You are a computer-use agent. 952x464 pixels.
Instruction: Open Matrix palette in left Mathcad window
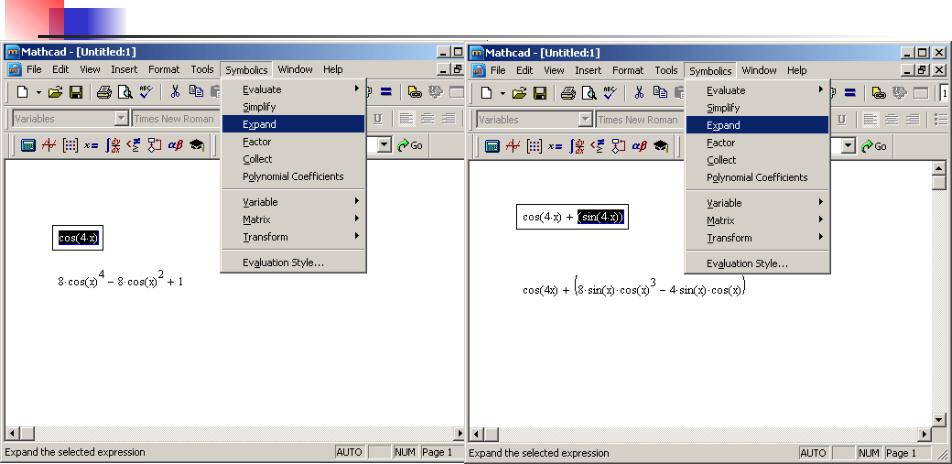[x=70, y=146]
